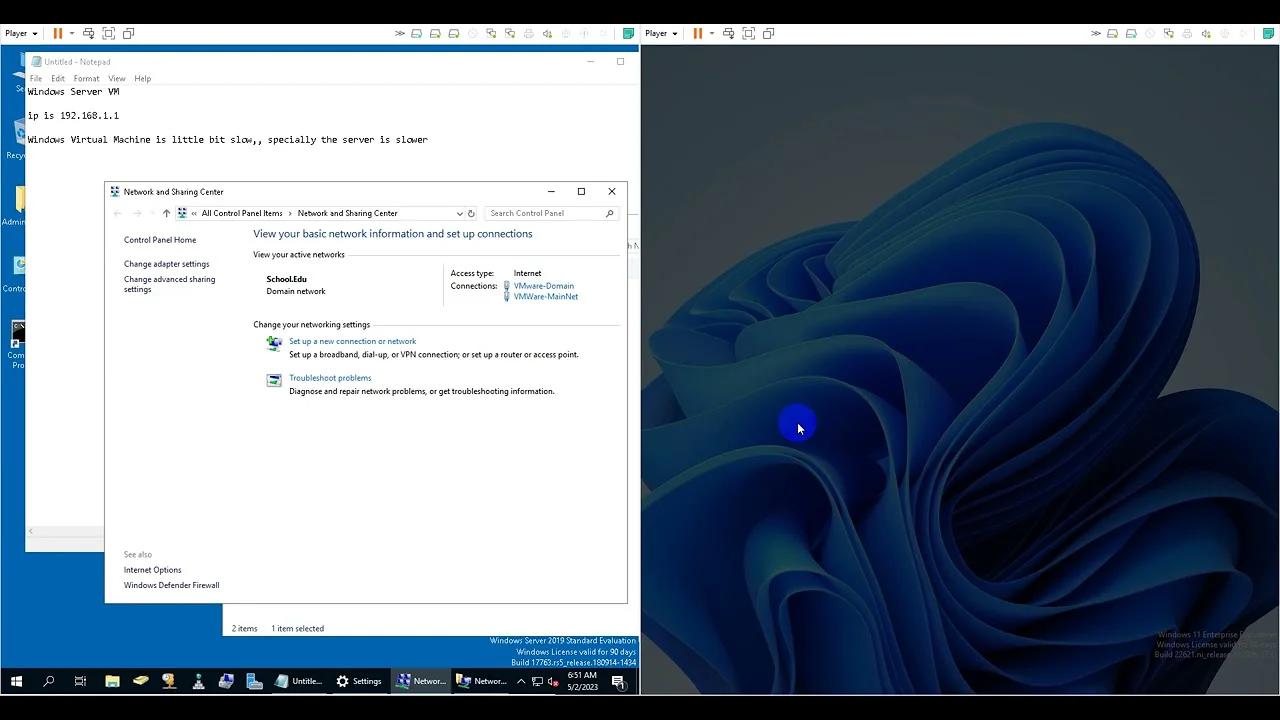Enter full screen mode via VMware toolbar
This screenshot has width=1280, height=720.
click(x=108, y=33)
